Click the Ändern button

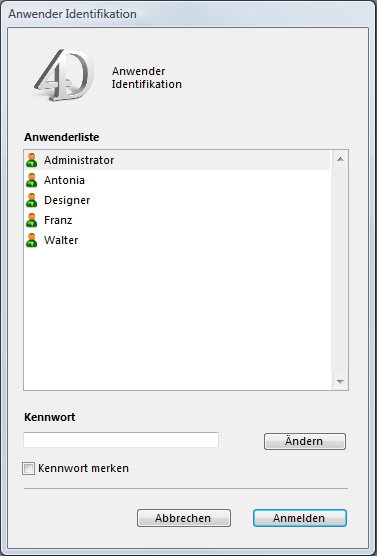pyautogui.click(x=305, y=441)
